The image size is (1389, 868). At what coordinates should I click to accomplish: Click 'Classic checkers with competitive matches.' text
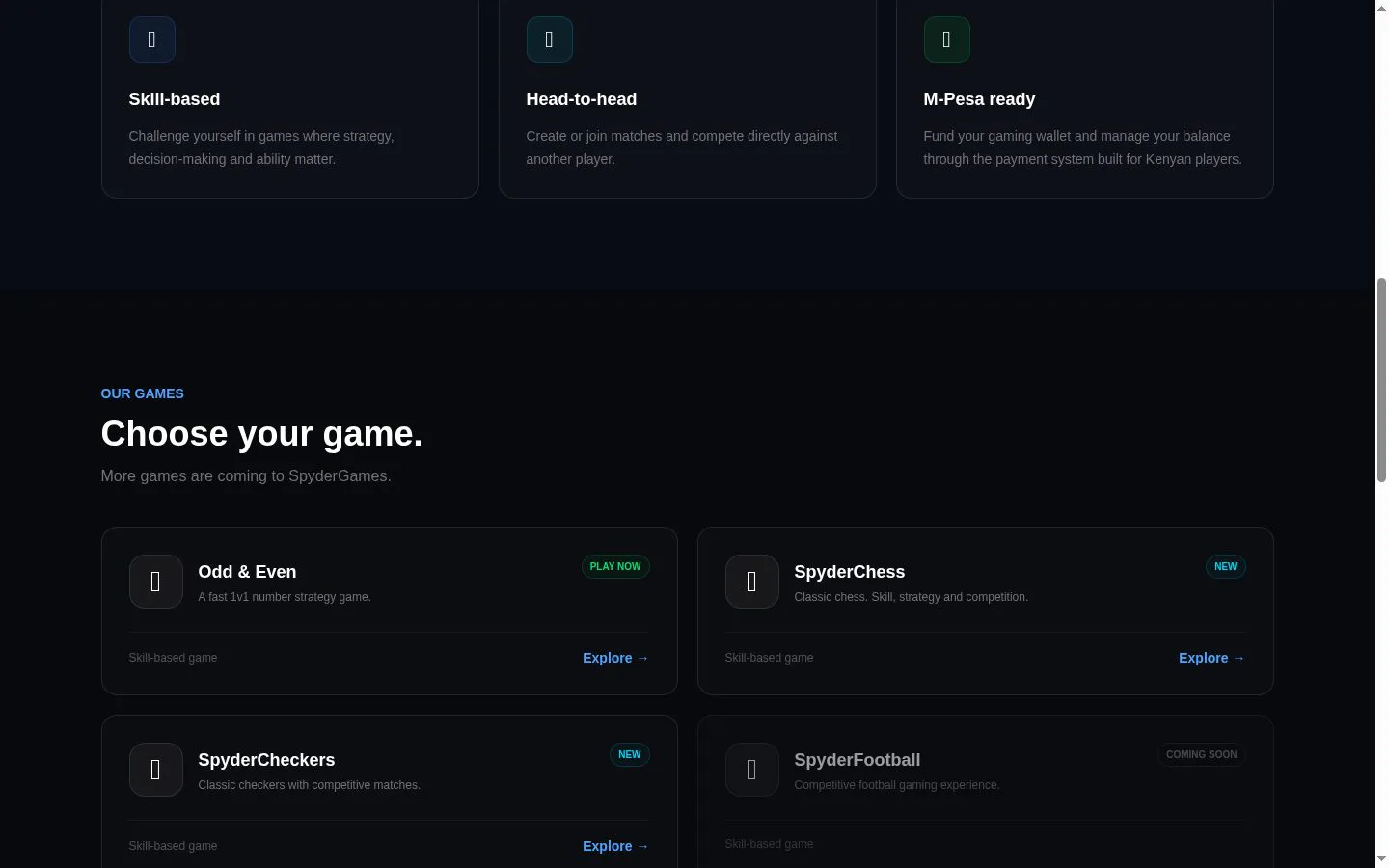[309, 785]
